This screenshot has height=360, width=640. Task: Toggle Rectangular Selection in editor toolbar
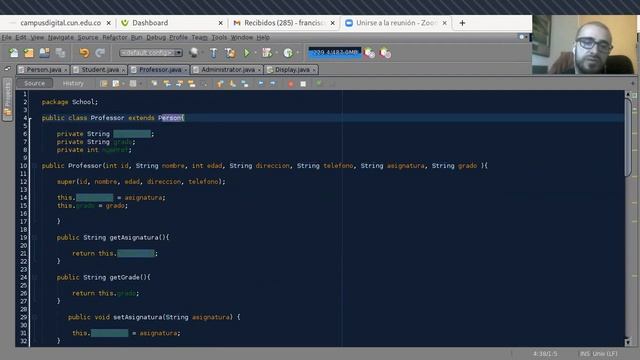(x=204, y=83)
